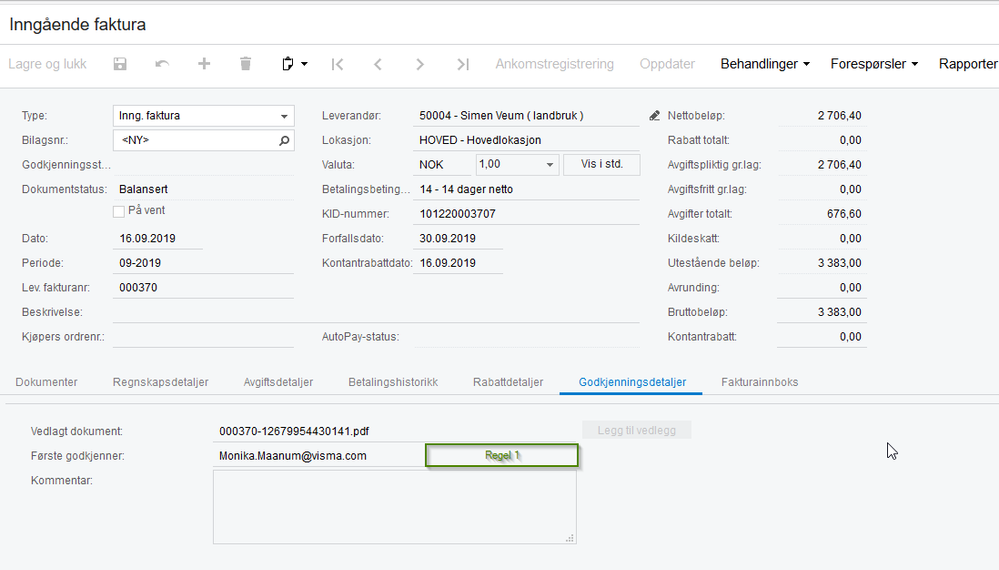
Task: Switch to the Fakturainnboks tab
Action: 759,382
